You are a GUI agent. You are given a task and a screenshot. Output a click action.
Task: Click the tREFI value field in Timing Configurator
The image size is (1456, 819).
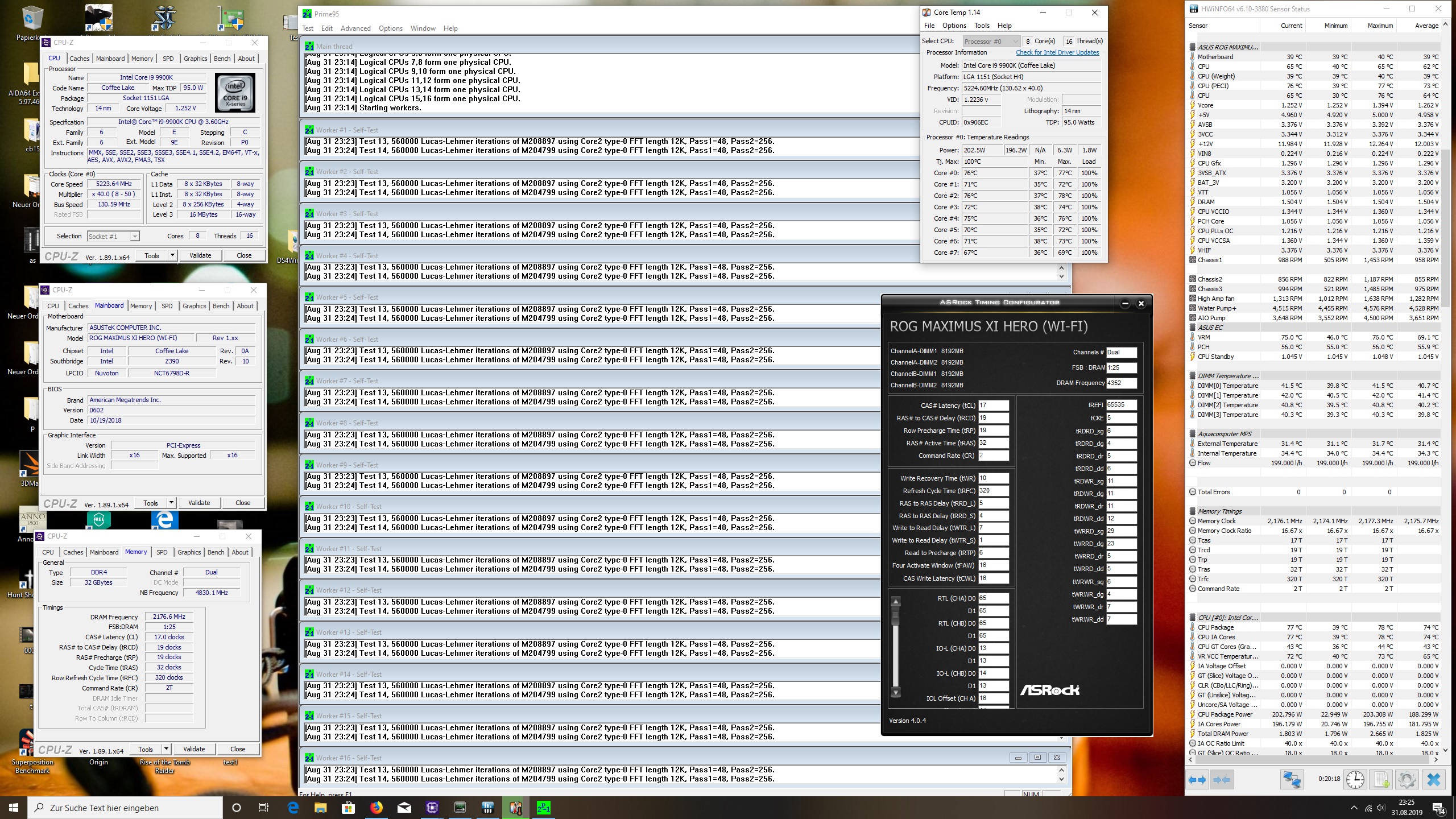point(1121,405)
